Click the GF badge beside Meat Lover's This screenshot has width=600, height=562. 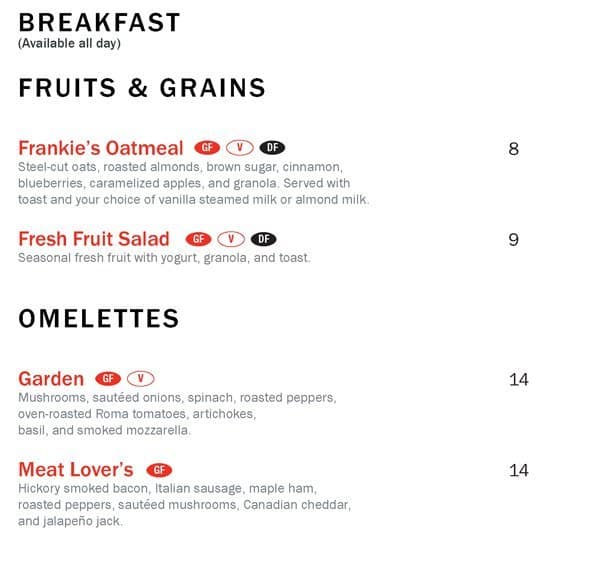[x=158, y=470]
